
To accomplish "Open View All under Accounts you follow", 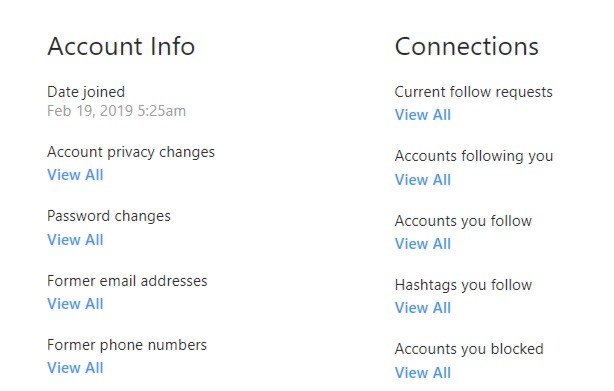I will click(x=423, y=244).
